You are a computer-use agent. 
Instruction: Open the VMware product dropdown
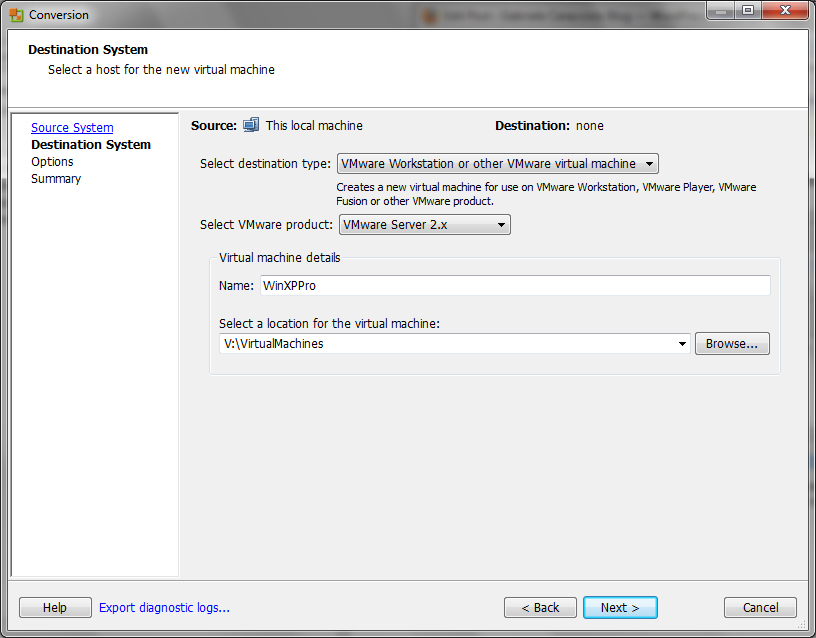coord(425,225)
